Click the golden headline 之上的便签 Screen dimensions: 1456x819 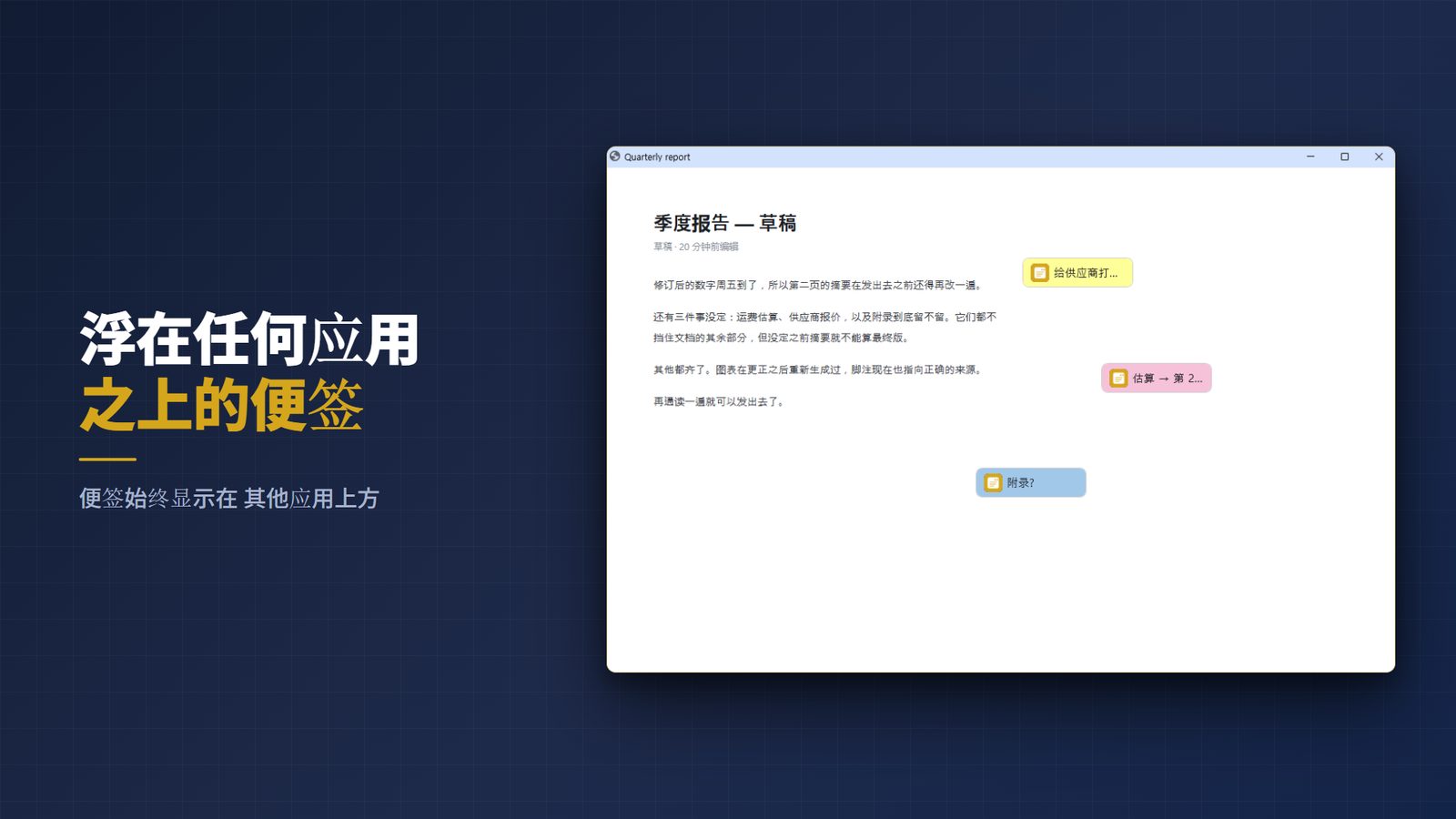coord(221,405)
